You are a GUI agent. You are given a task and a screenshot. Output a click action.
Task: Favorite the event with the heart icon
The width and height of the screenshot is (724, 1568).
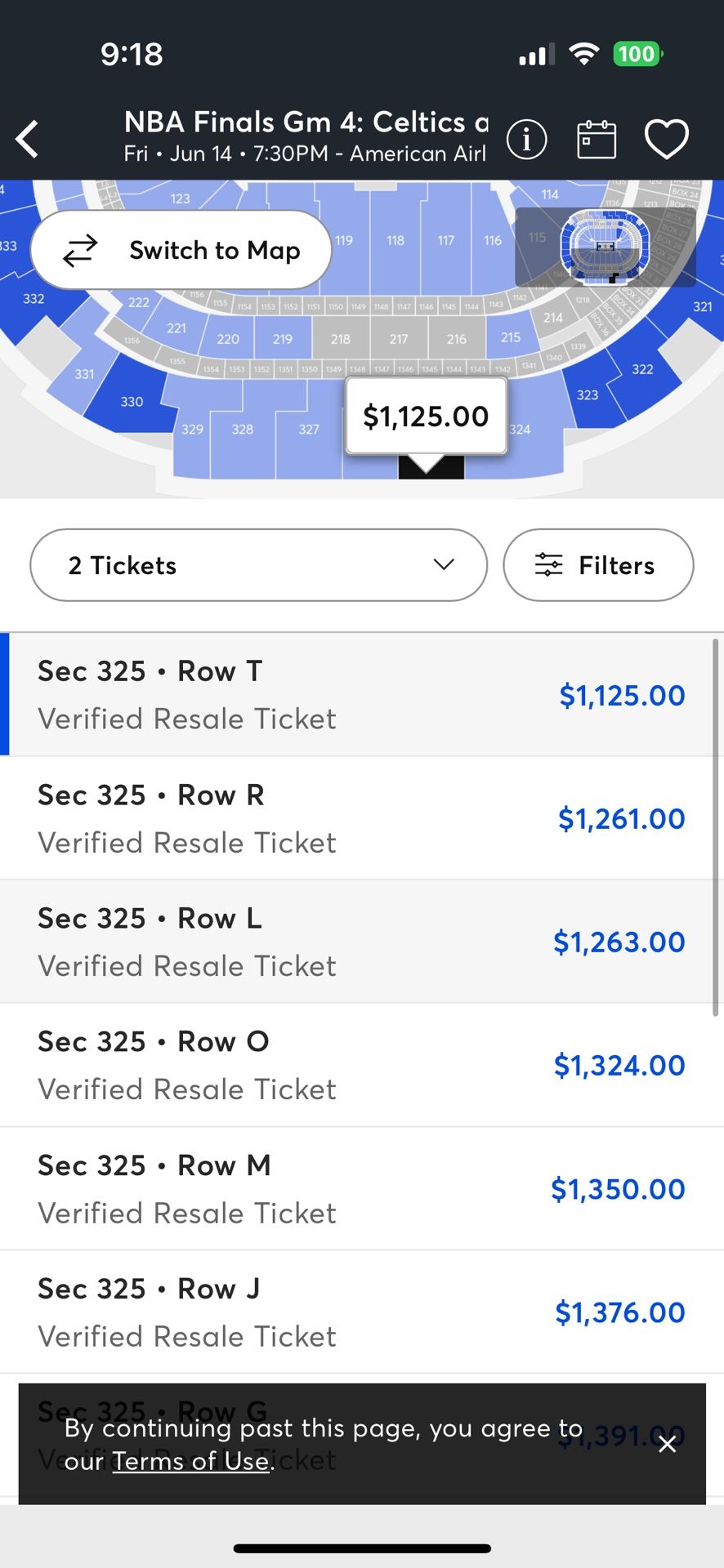coord(666,137)
